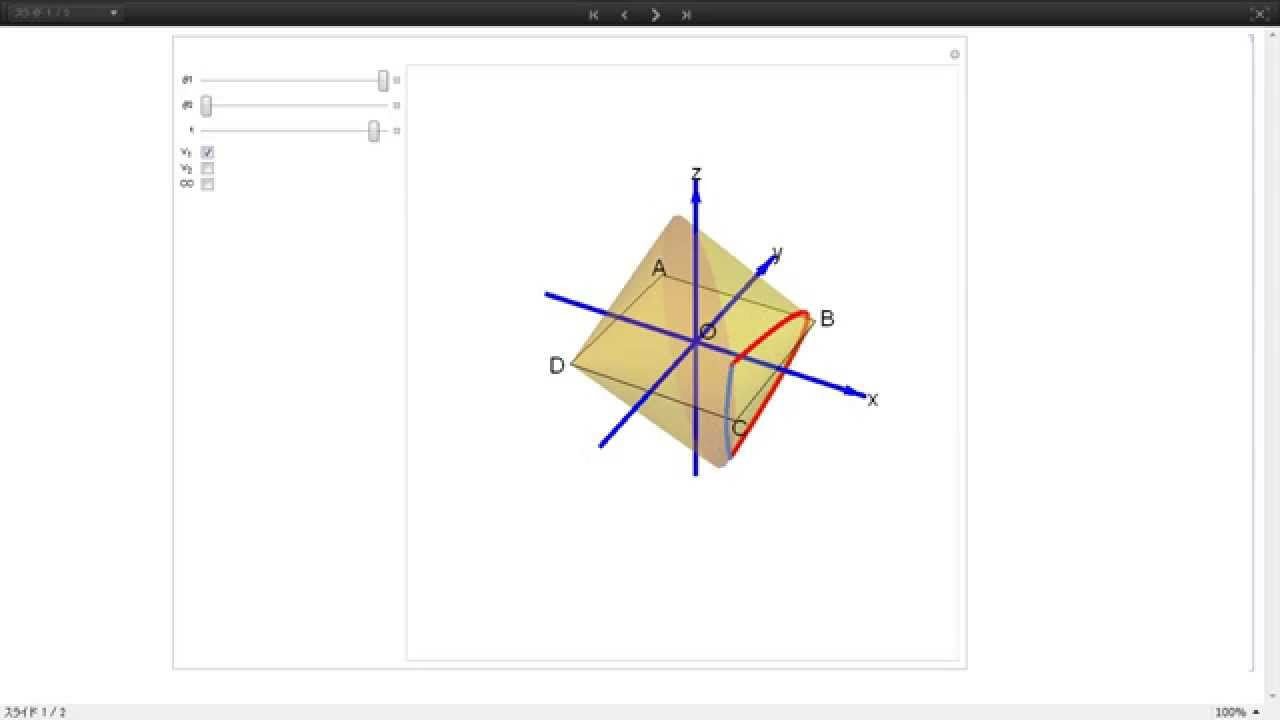Viewport: 1280px width, 720px height.
Task: Click the settings icon at panel corner
Action: tap(954, 54)
